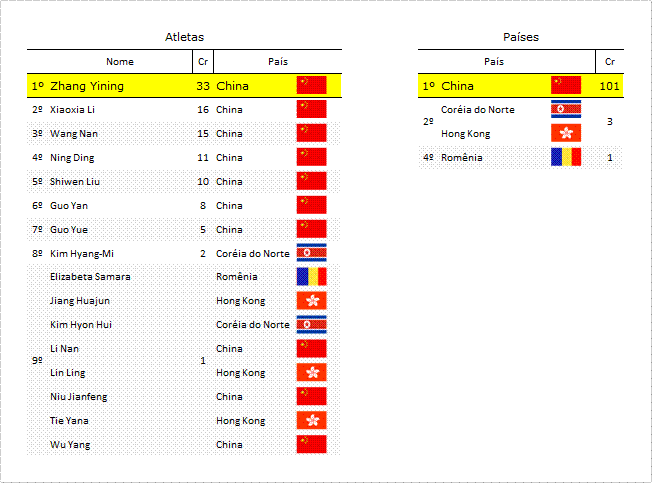Click China flag beside Zhang Yining

click(311, 85)
